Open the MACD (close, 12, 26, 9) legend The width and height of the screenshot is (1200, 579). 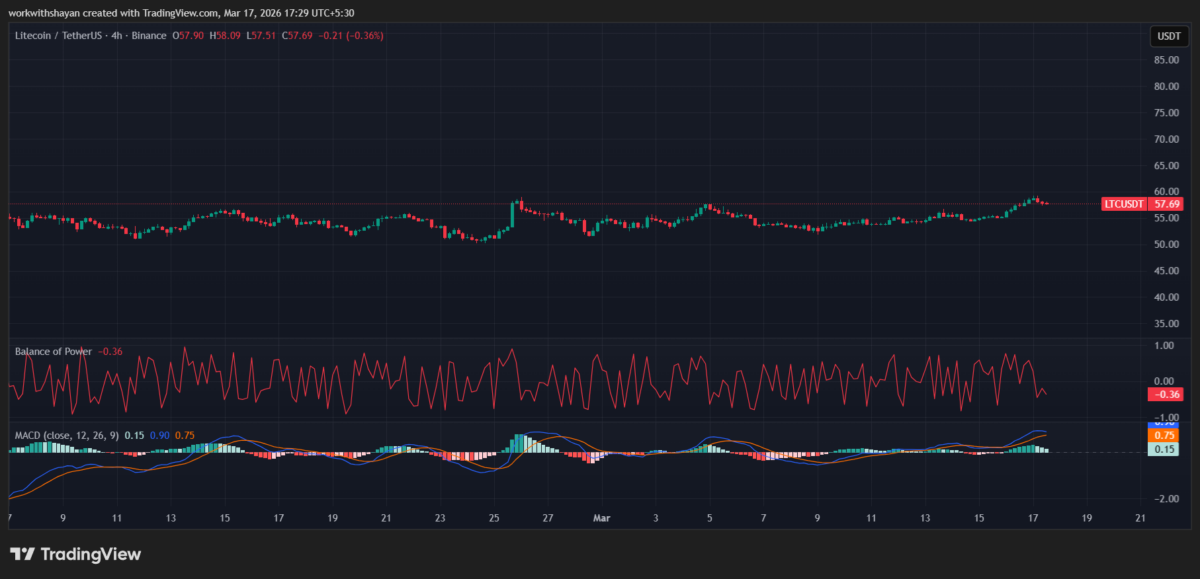click(67, 435)
